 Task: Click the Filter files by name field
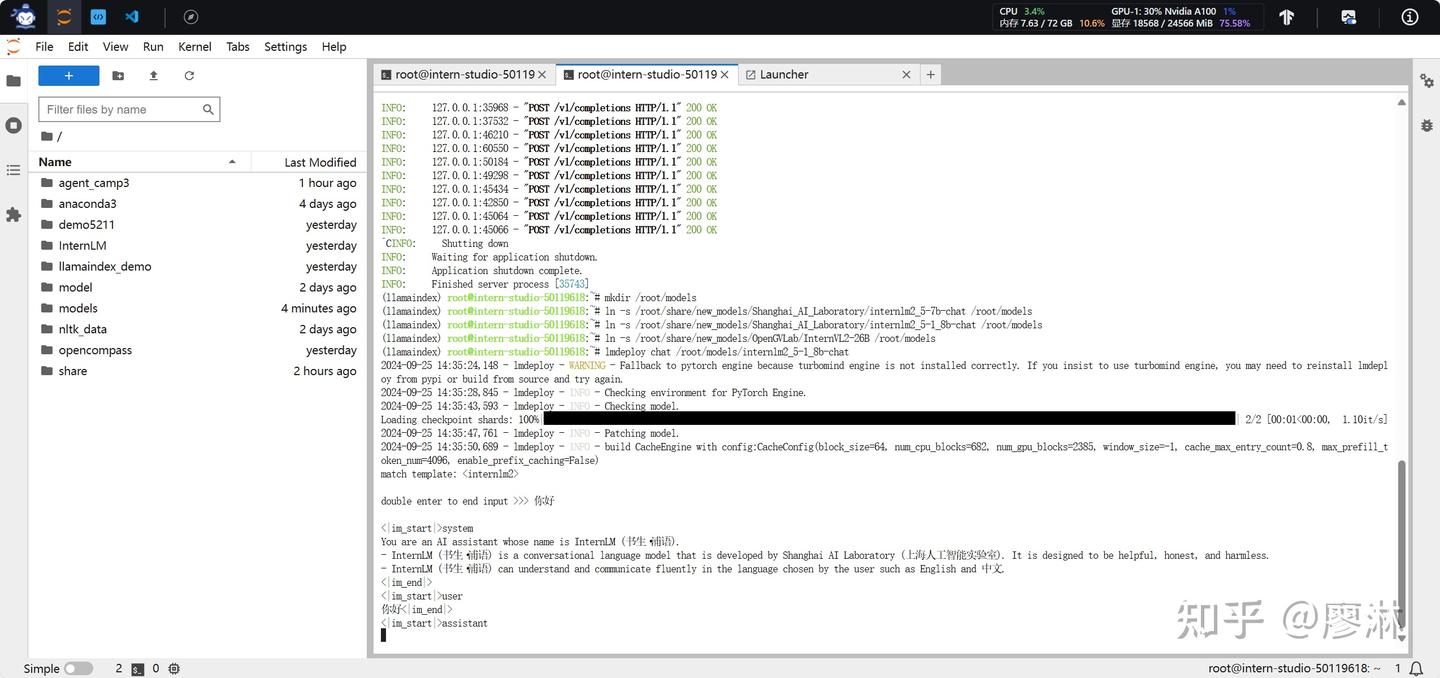pyautogui.click(x=129, y=109)
